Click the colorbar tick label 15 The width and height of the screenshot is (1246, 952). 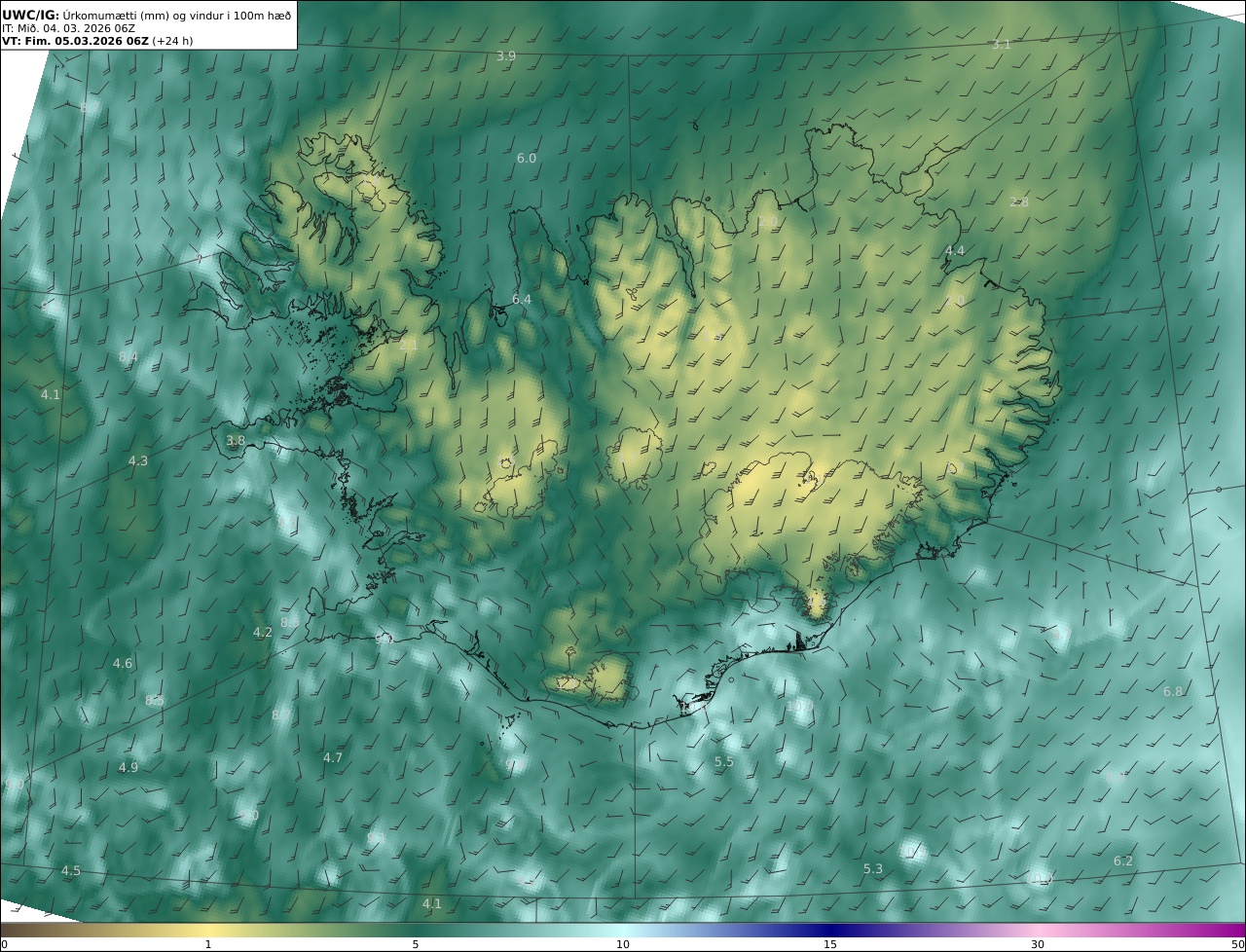[x=830, y=944]
